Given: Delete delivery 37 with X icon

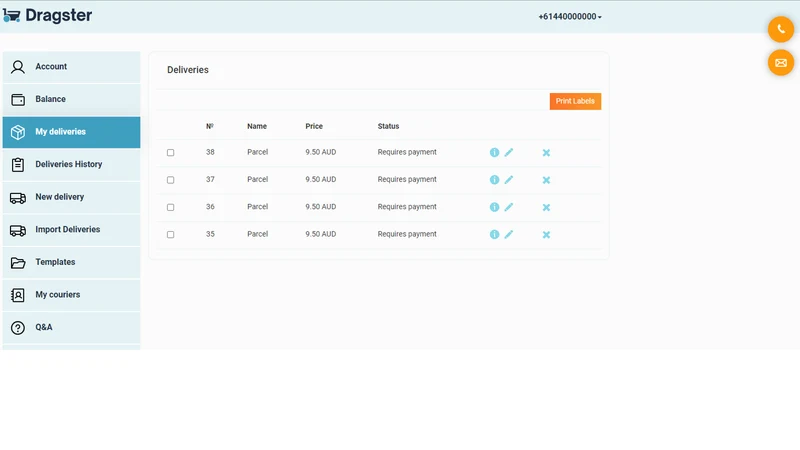Looking at the screenshot, I should point(546,180).
